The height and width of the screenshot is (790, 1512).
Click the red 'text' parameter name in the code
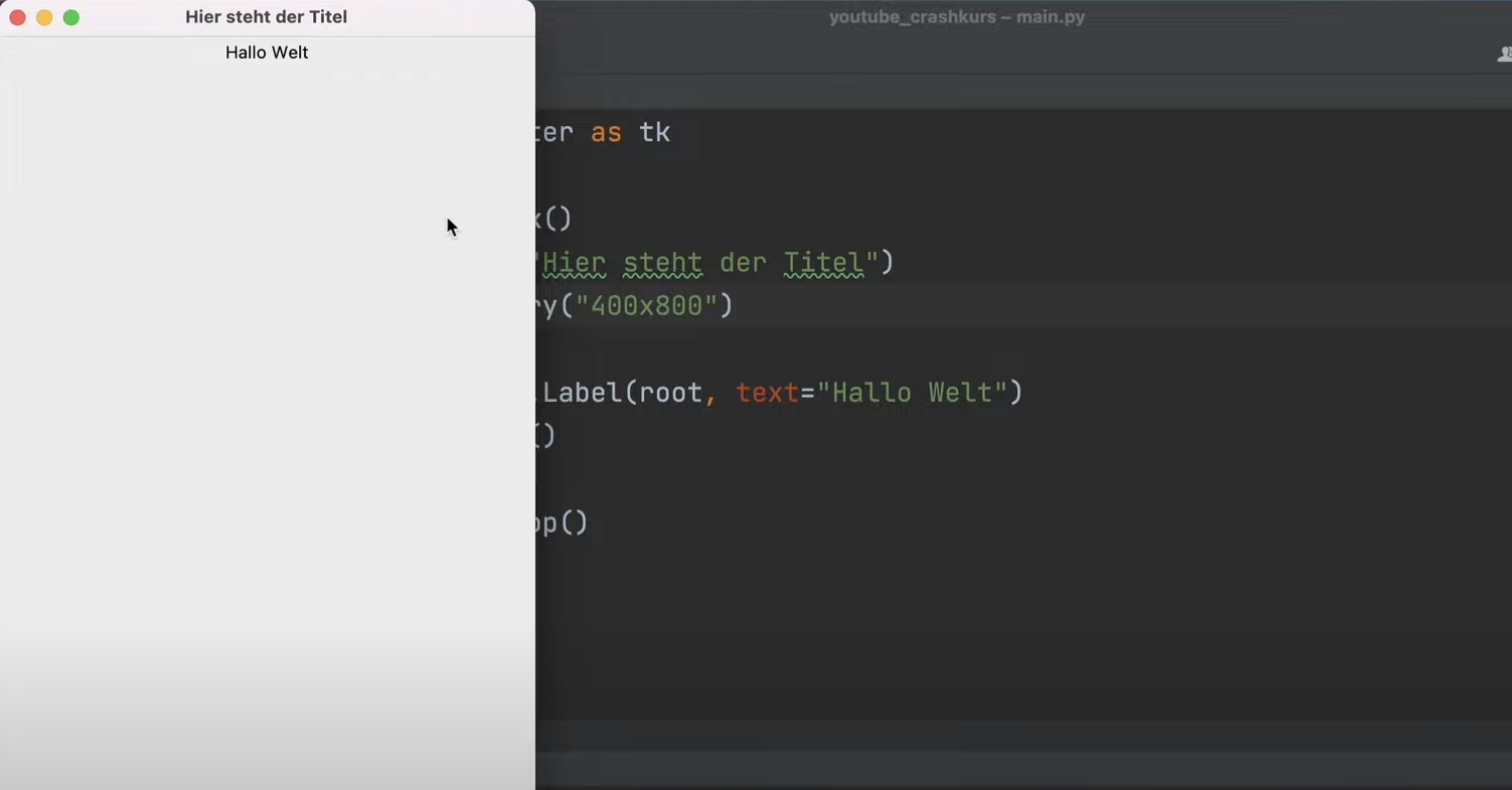768,392
